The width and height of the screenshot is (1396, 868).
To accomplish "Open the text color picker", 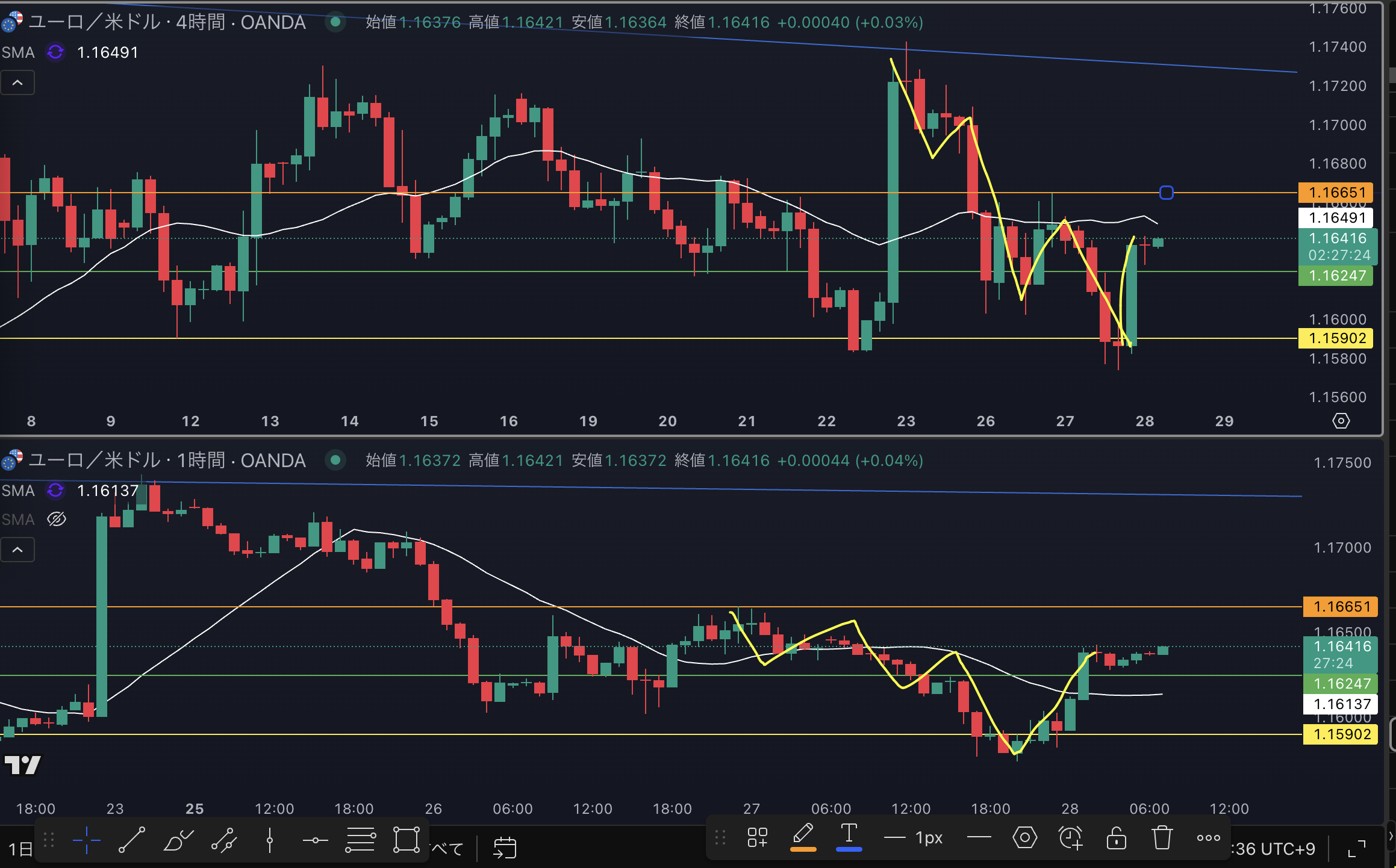I will click(849, 837).
